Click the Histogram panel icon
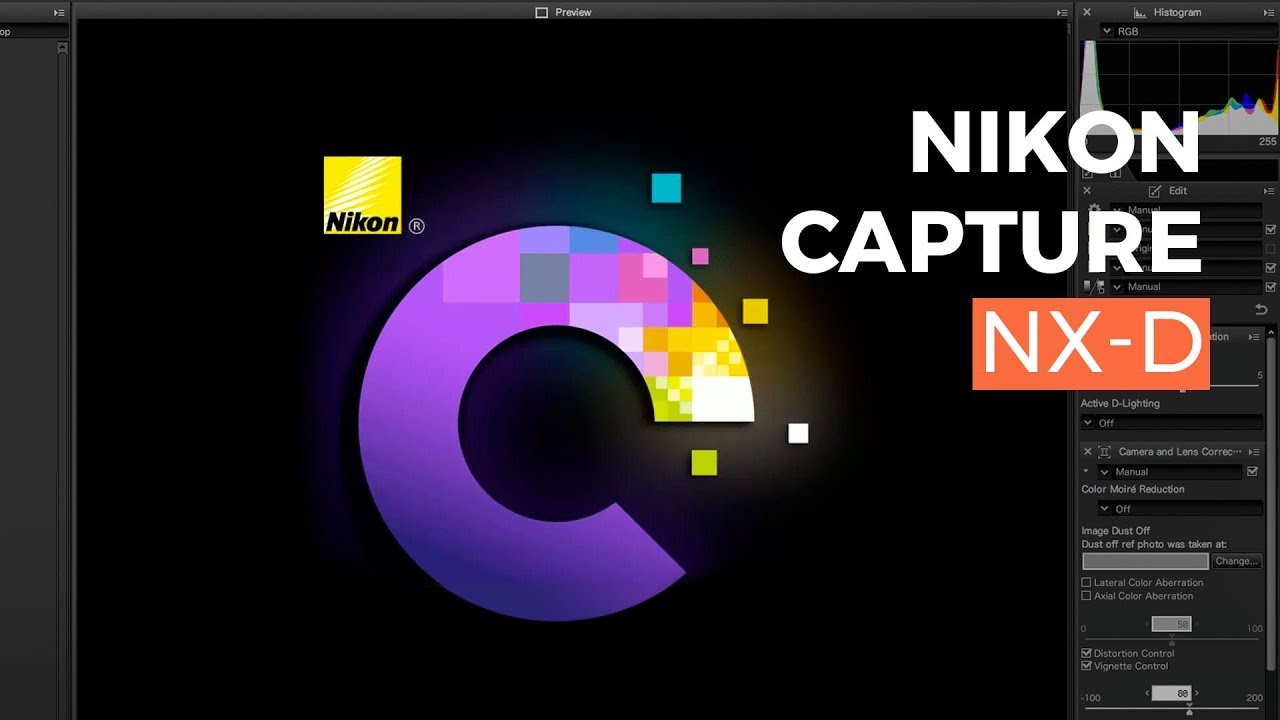The height and width of the screenshot is (720, 1280). (1139, 12)
